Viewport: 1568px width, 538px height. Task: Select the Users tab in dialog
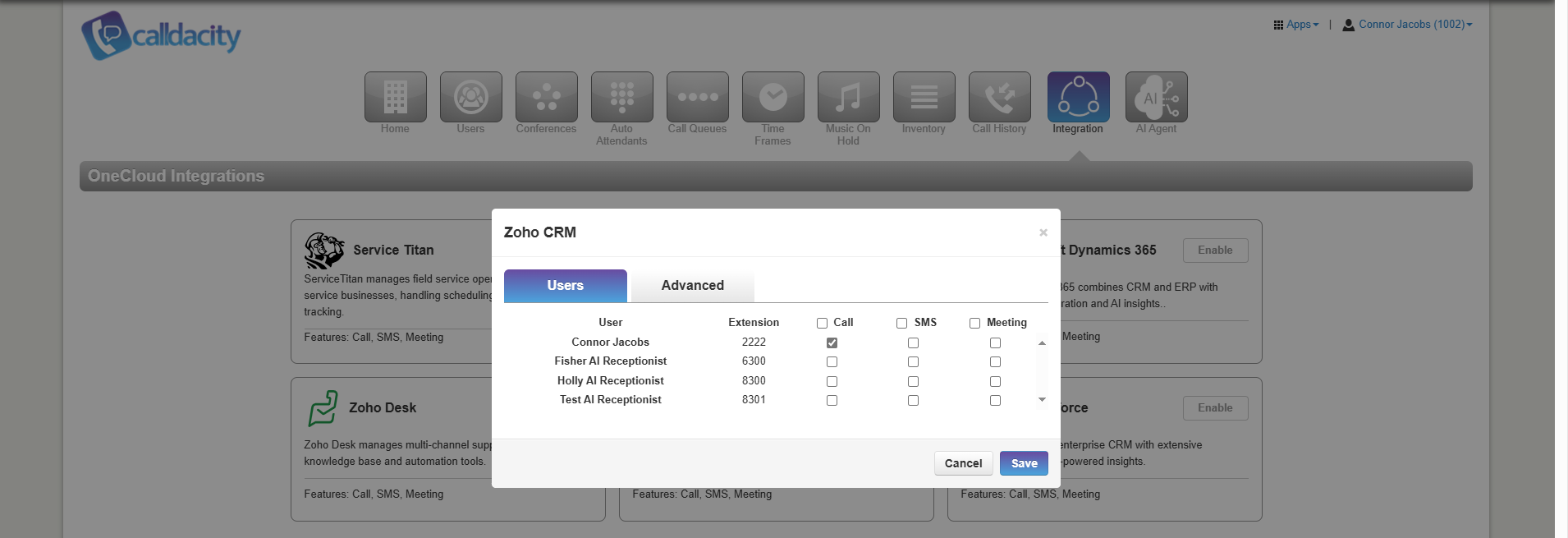(565, 286)
